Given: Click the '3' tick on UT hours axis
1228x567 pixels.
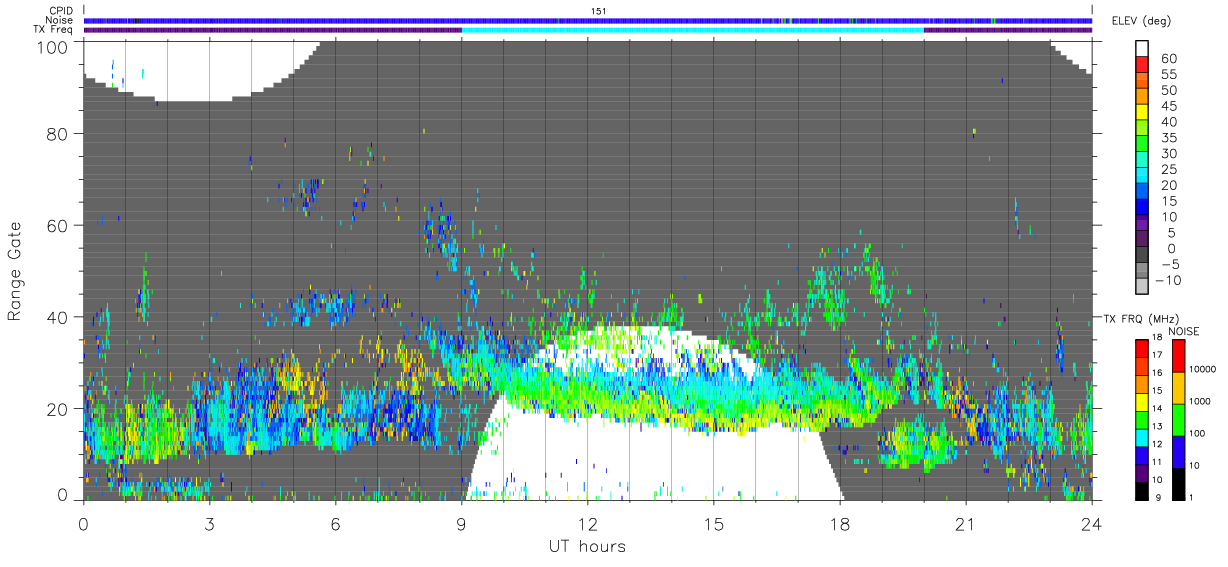Looking at the screenshot, I should click(x=209, y=524).
